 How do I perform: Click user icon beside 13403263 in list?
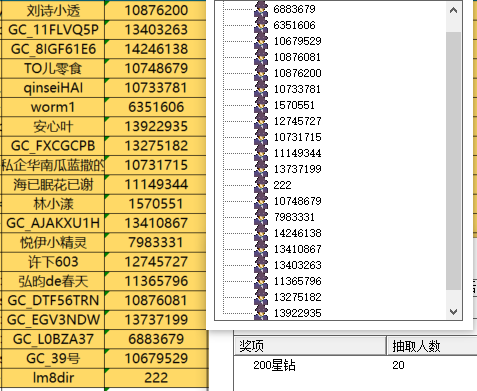pos(261,265)
